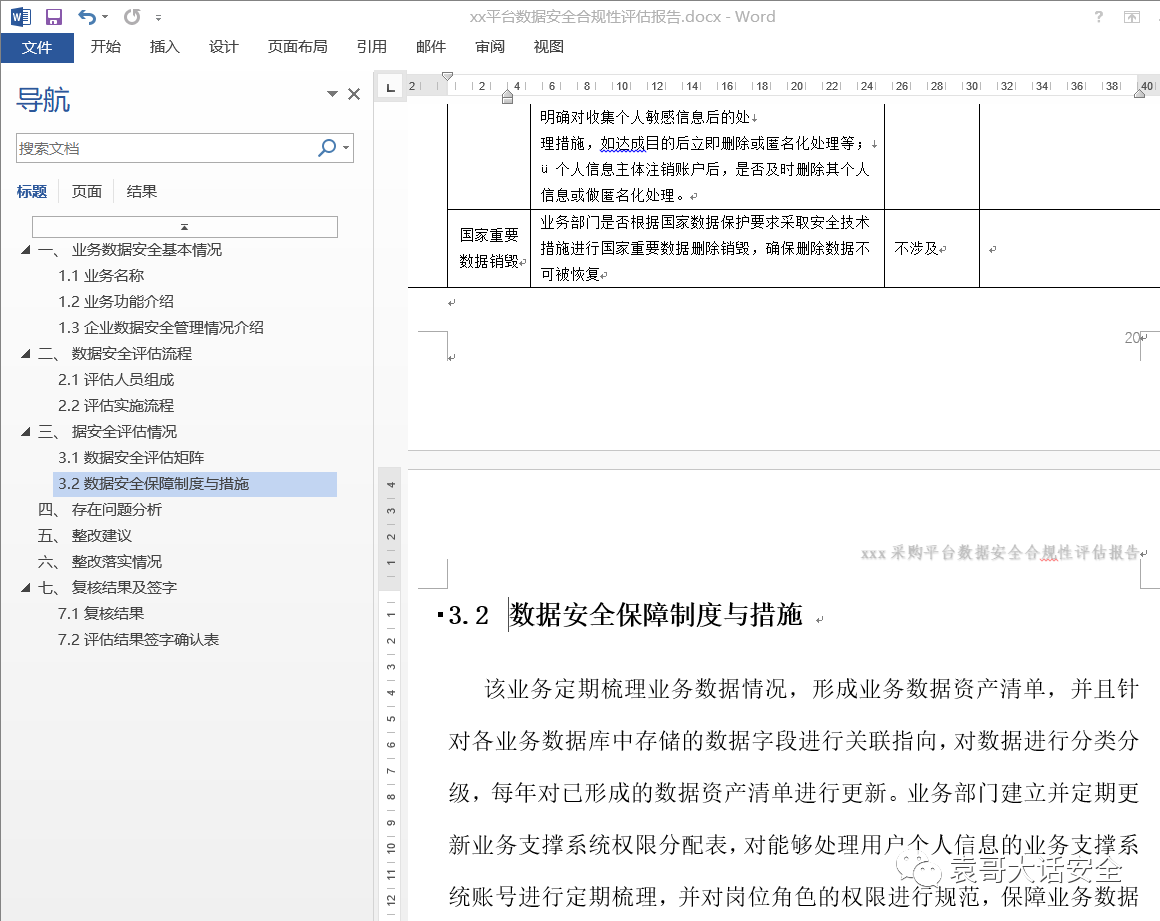
Task: Switch to the 页面 tab in navigation pane
Action: (88, 191)
